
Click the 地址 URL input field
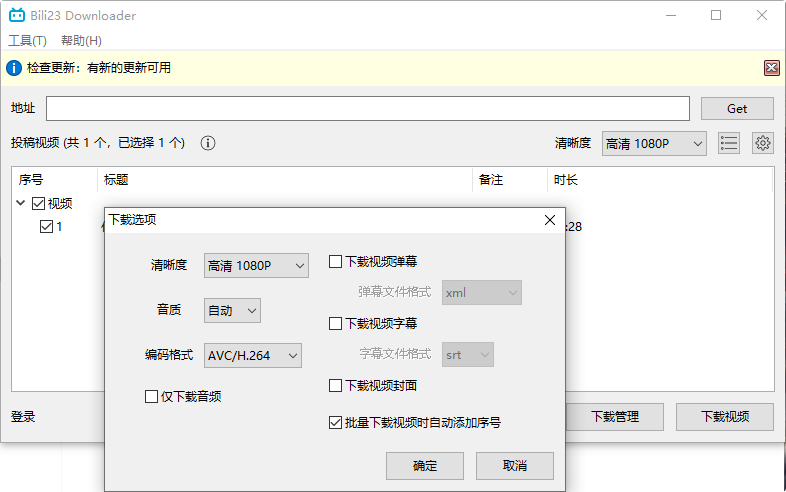pyautogui.click(x=368, y=109)
